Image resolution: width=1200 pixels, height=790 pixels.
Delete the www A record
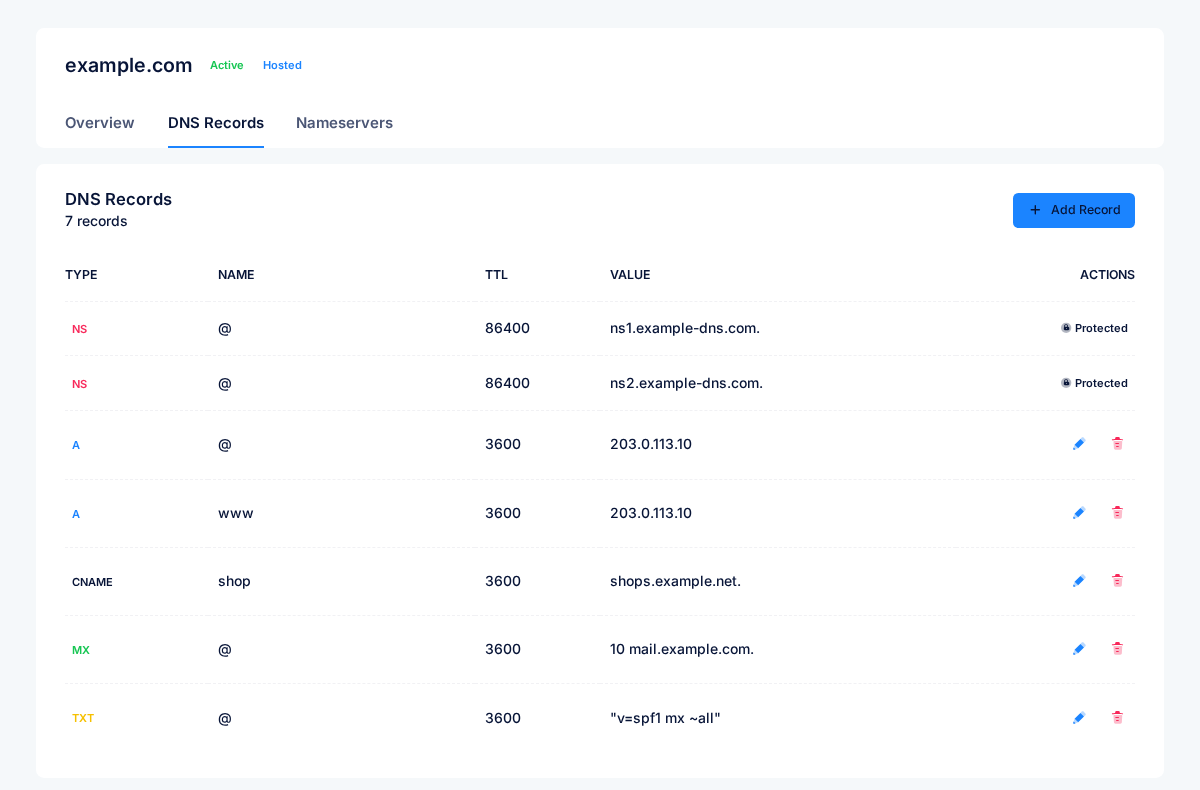pyautogui.click(x=1117, y=513)
